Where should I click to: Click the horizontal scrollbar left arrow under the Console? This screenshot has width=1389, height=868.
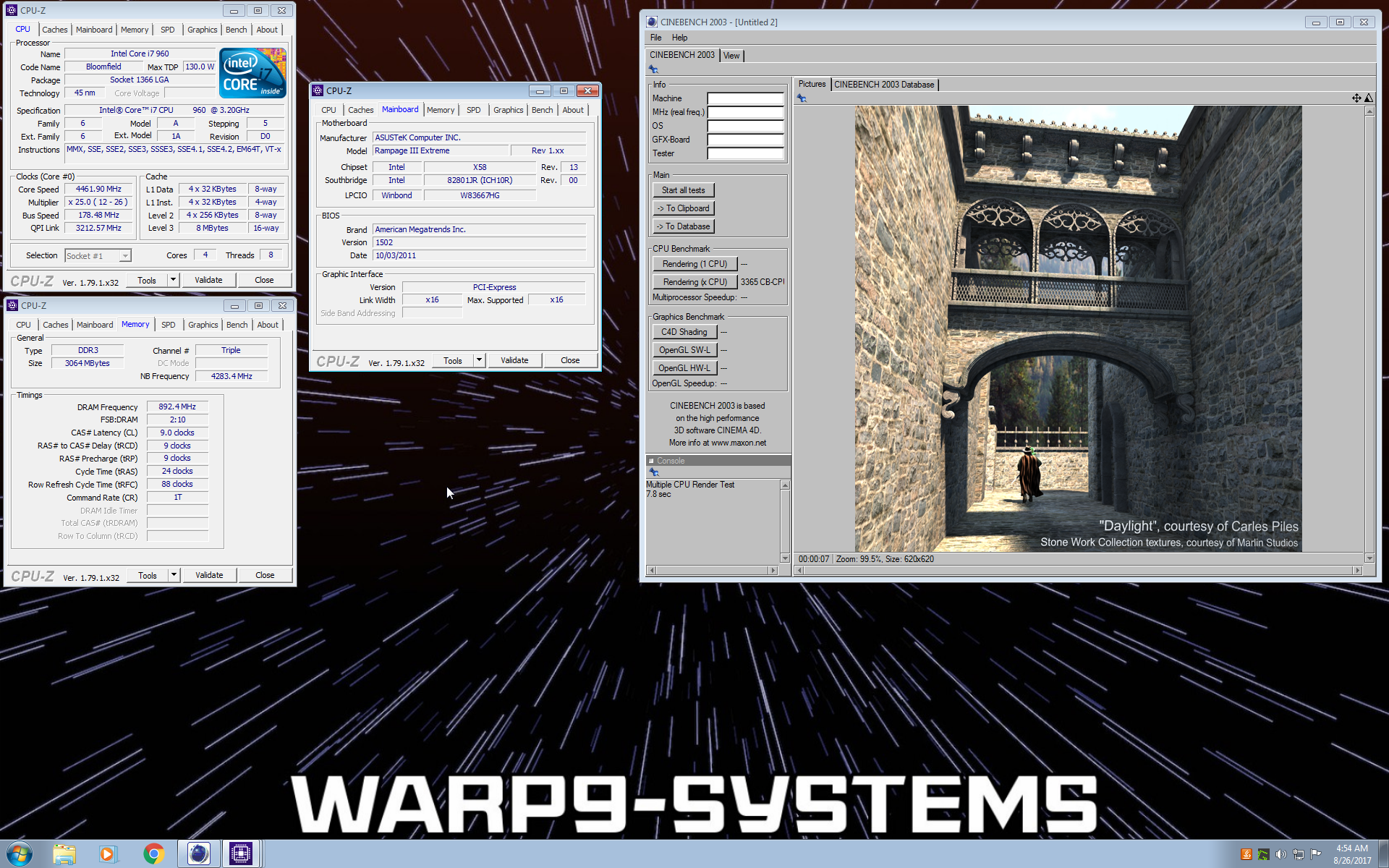click(x=651, y=571)
